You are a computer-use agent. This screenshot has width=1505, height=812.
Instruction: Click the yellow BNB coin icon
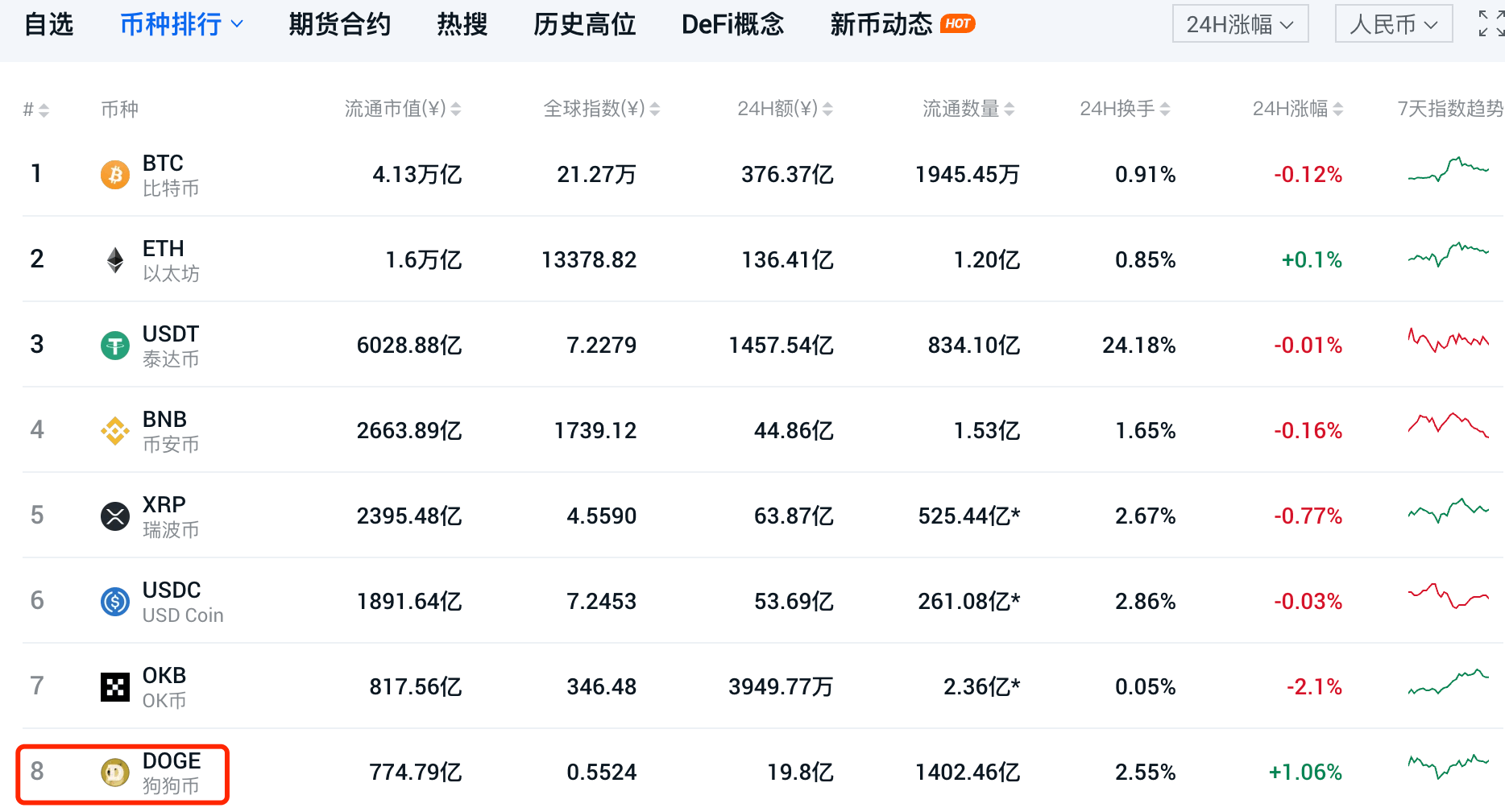click(114, 431)
